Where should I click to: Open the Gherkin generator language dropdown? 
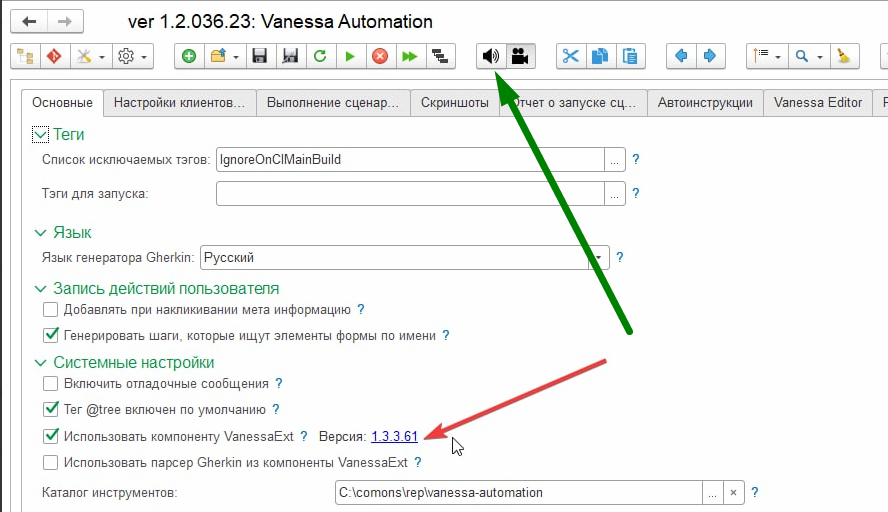coord(598,258)
